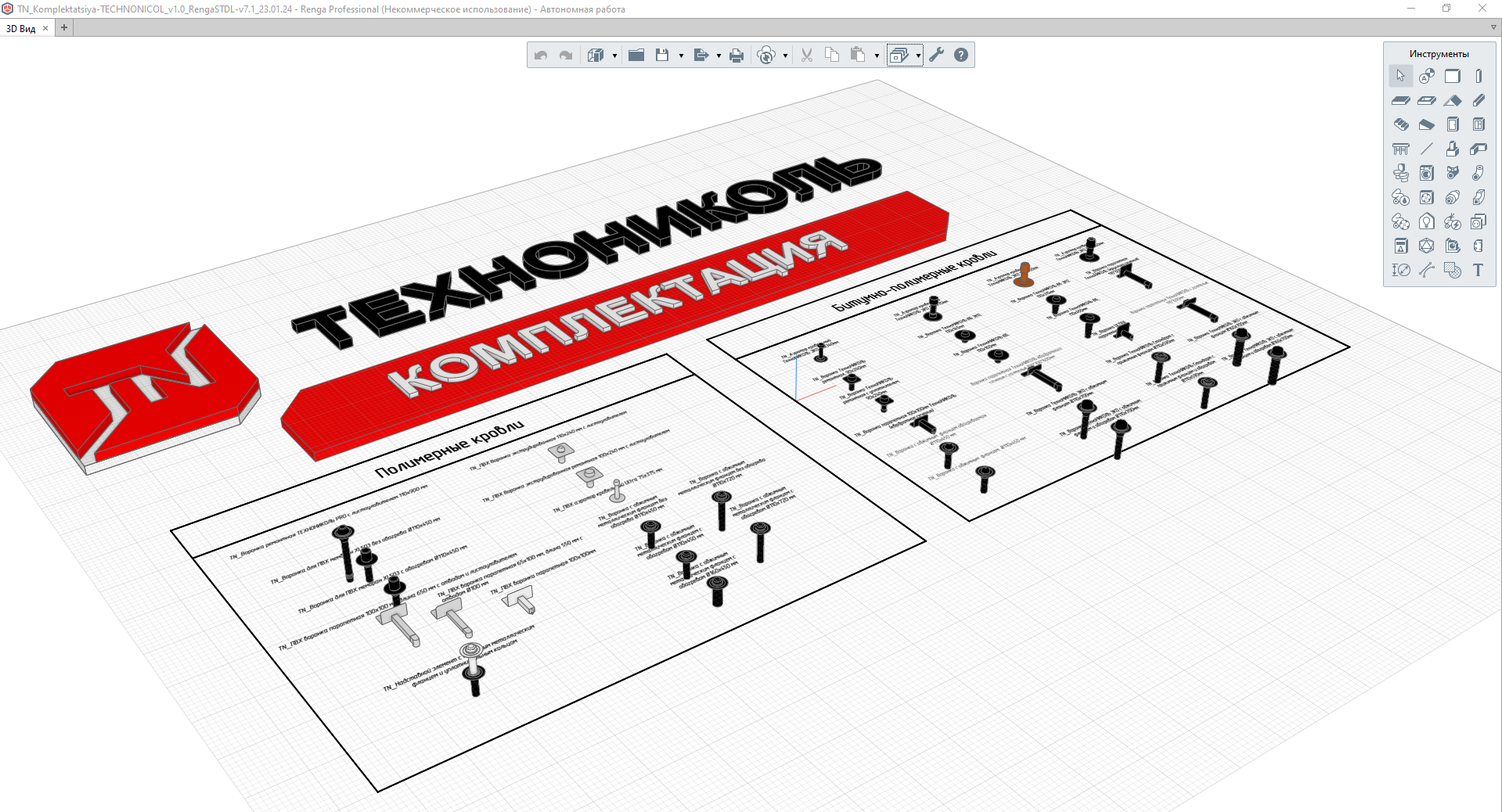Redo the last action
This screenshot has width=1502, height=812.
[x=566, y=55]
